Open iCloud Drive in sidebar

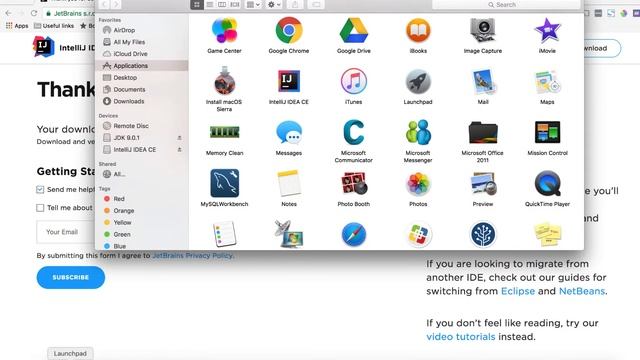[130, 53]
